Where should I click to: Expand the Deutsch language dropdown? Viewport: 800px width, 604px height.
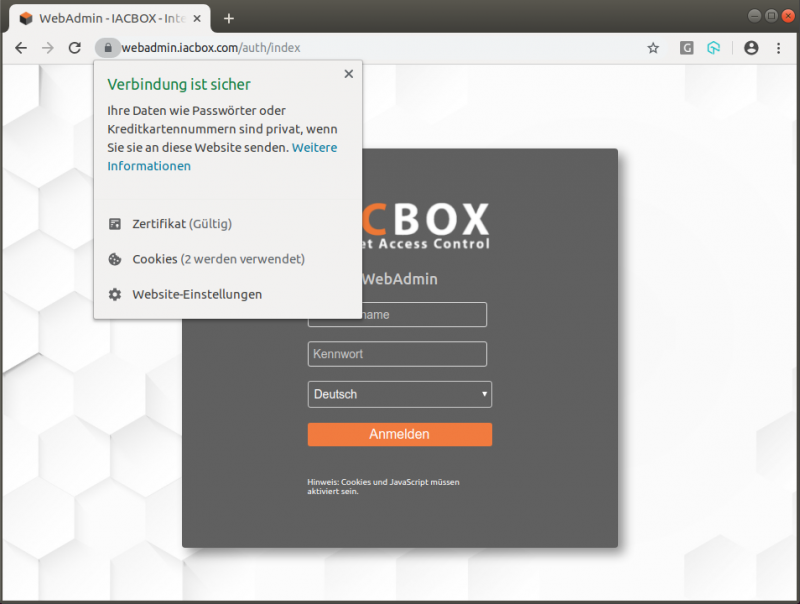click(x=399, y=394)
